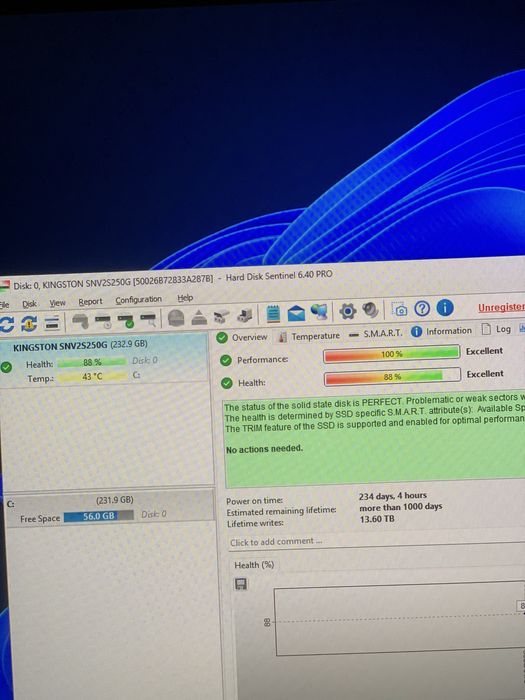Click the 'more than 1000 days' lifetime value

point(400,507)
